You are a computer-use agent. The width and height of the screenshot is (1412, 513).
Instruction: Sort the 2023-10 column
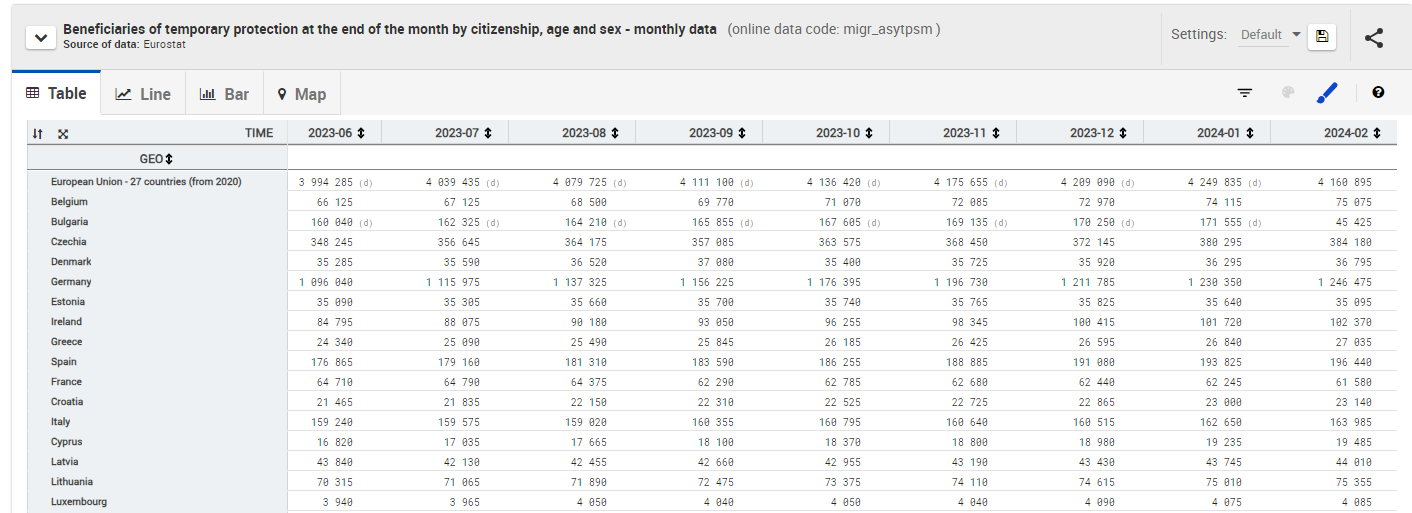(x=869, y=133)
